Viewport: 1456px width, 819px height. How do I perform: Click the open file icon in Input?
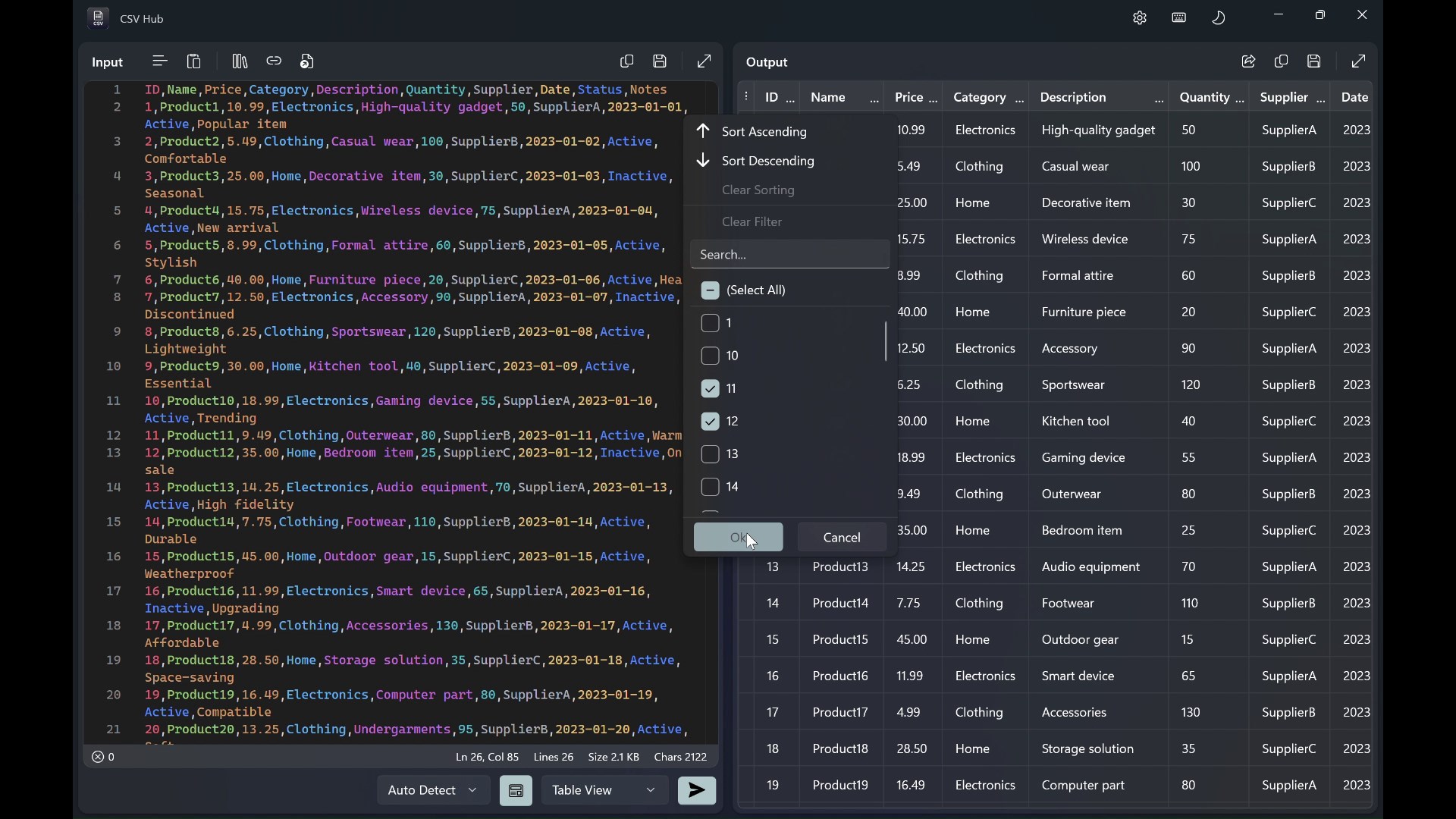click(x=309, y=61)
